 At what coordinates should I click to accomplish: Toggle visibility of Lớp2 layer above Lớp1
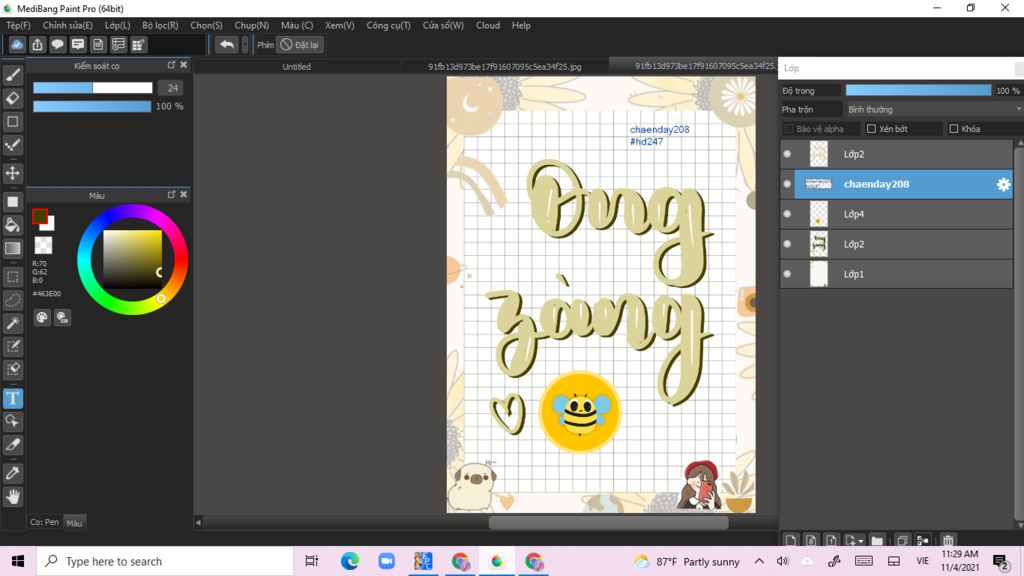(x=787, y=244)
